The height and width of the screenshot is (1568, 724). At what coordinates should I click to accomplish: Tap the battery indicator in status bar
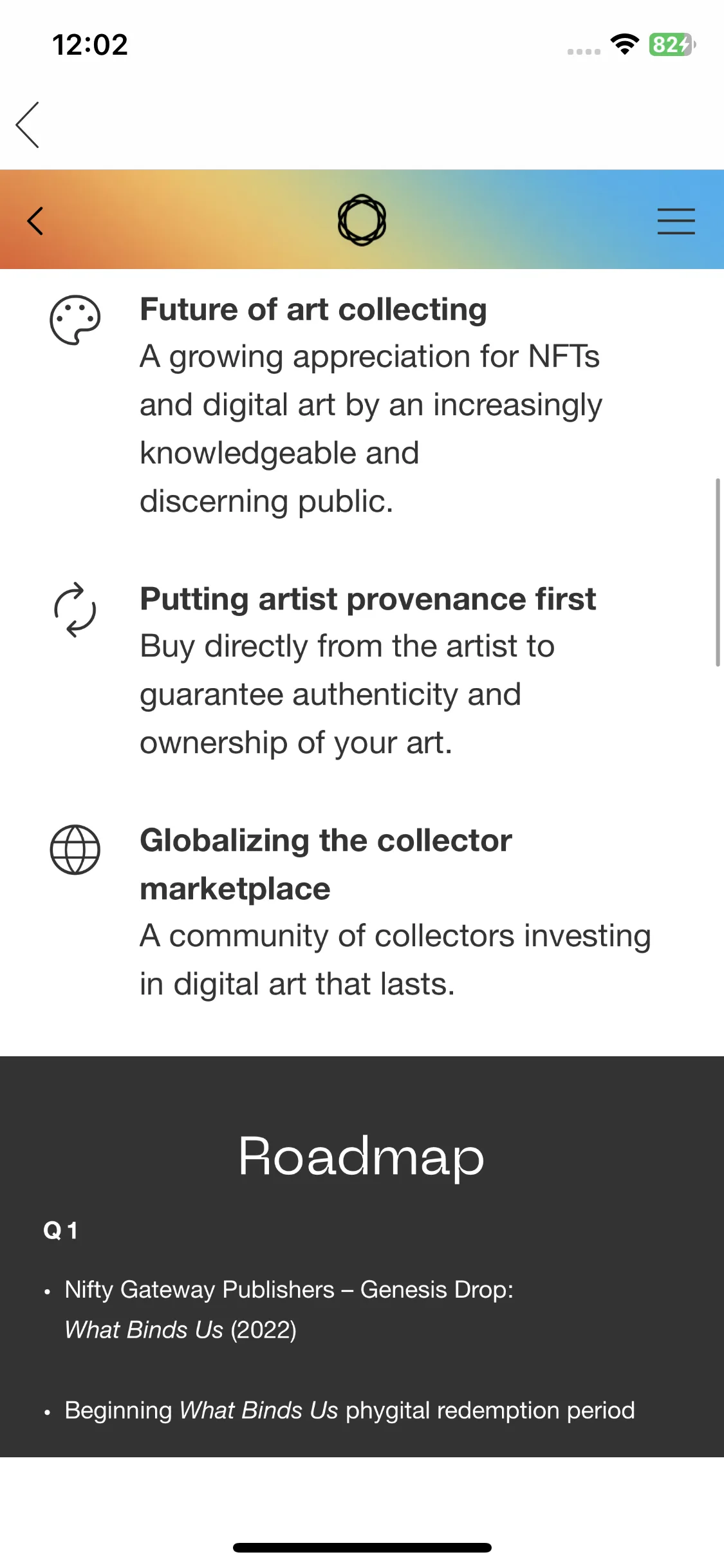(672, 44)
